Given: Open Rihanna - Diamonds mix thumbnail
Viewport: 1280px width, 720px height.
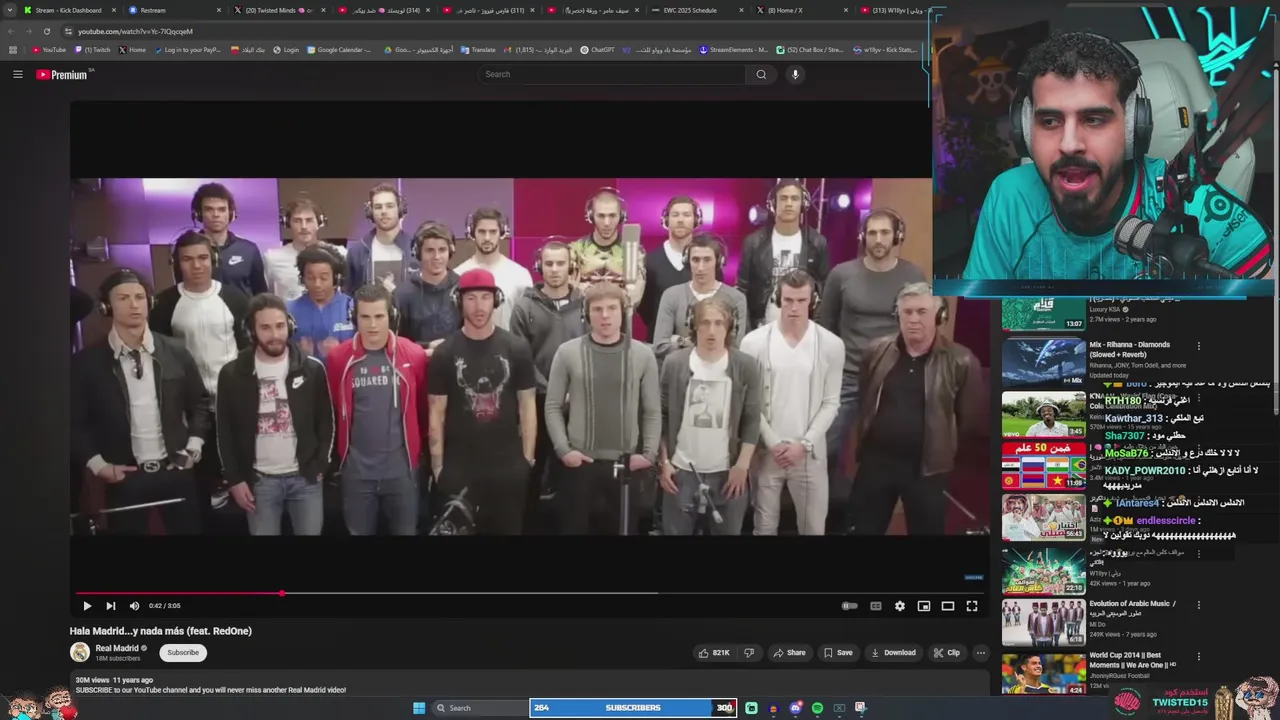Looking at the screenshot, I should [x=1043, y=362].
